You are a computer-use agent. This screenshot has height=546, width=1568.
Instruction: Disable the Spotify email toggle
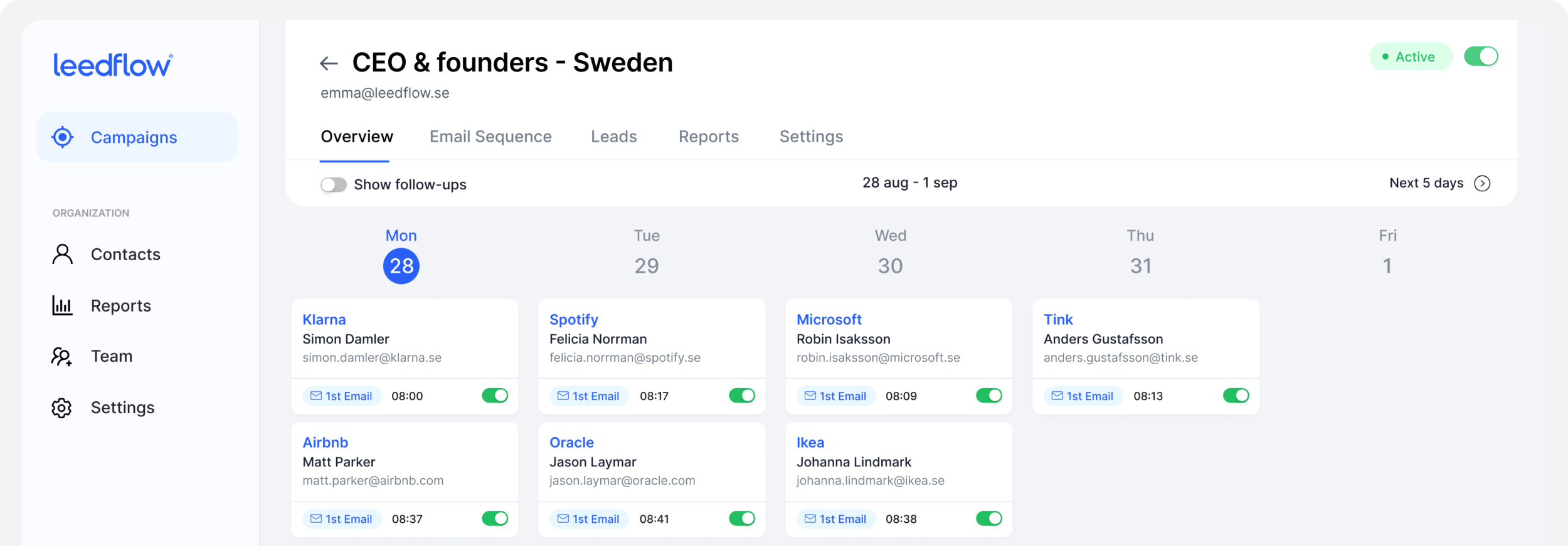click(x=742, y=396)
